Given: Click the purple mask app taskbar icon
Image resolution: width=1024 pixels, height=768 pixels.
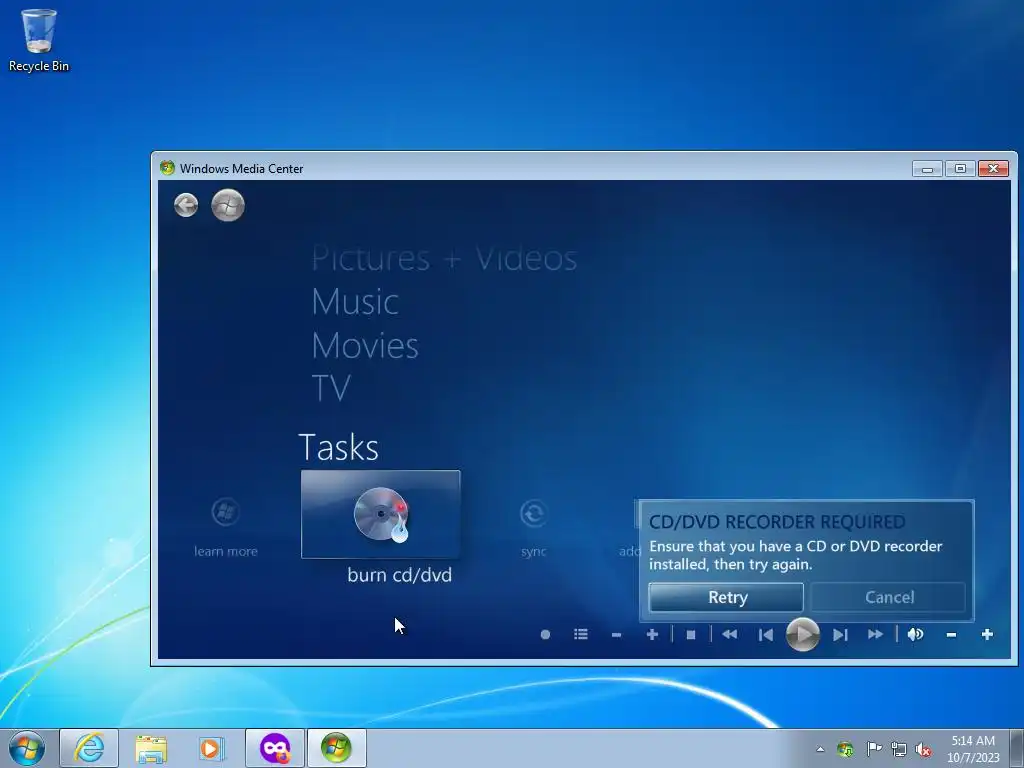Looking at the screenshot, I should click(x=275, y=748).
